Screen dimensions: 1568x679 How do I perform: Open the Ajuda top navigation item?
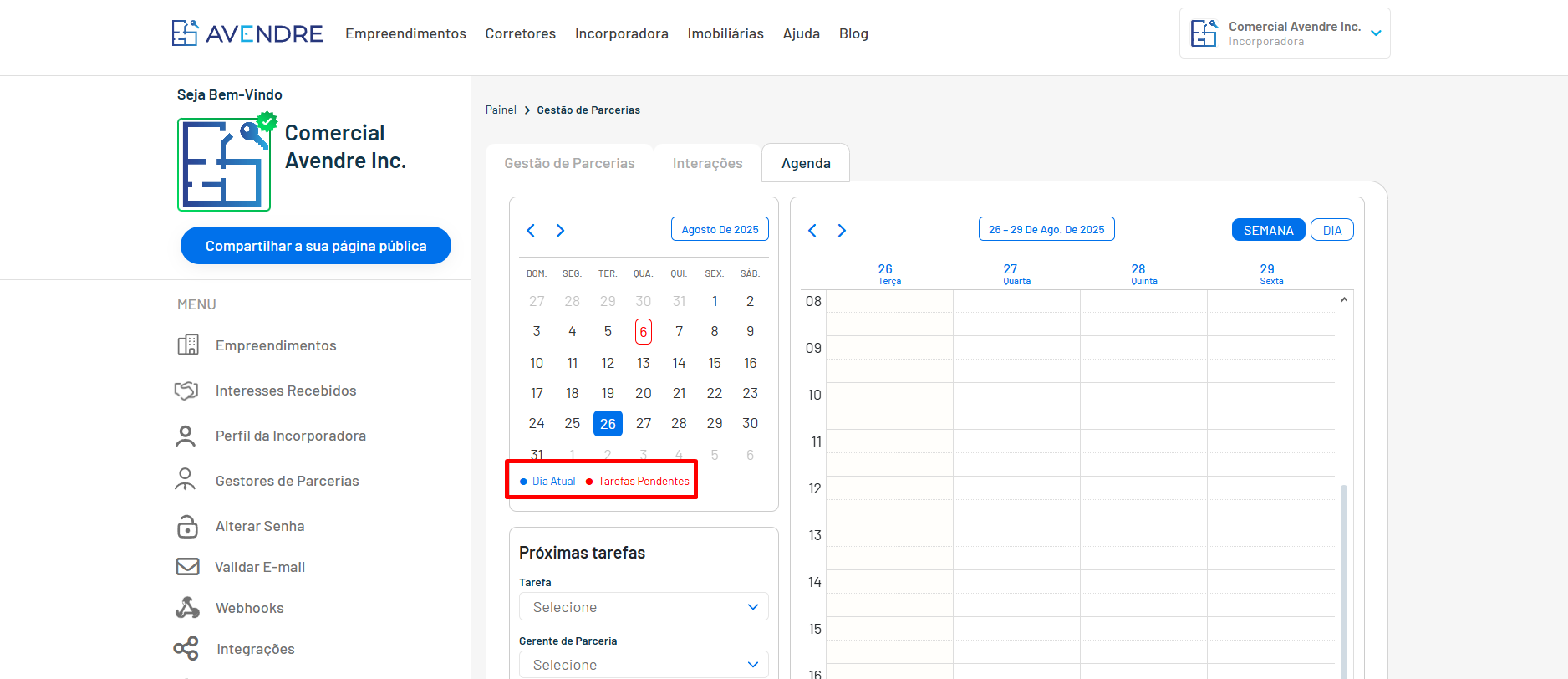coord(802,33)
